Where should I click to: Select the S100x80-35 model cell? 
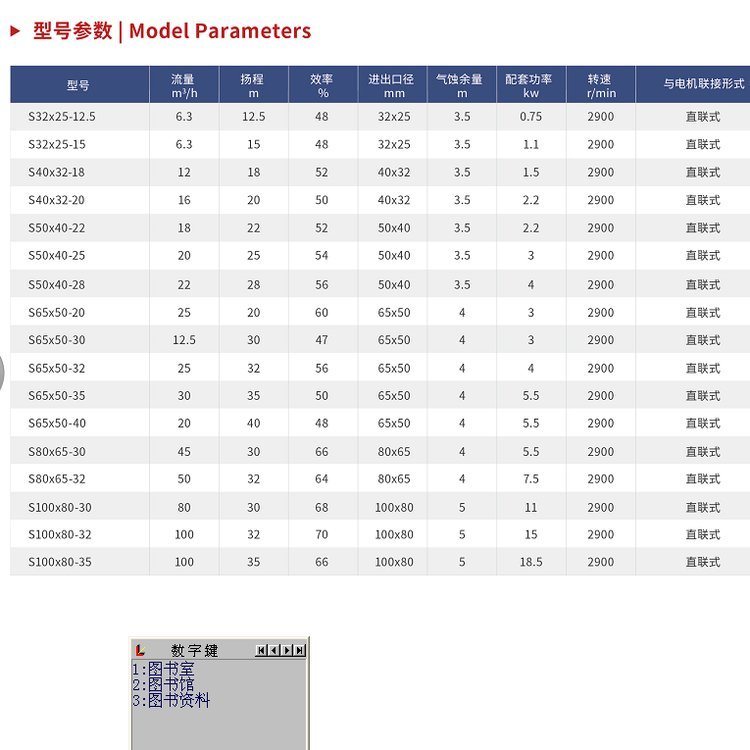coord(60,562)
